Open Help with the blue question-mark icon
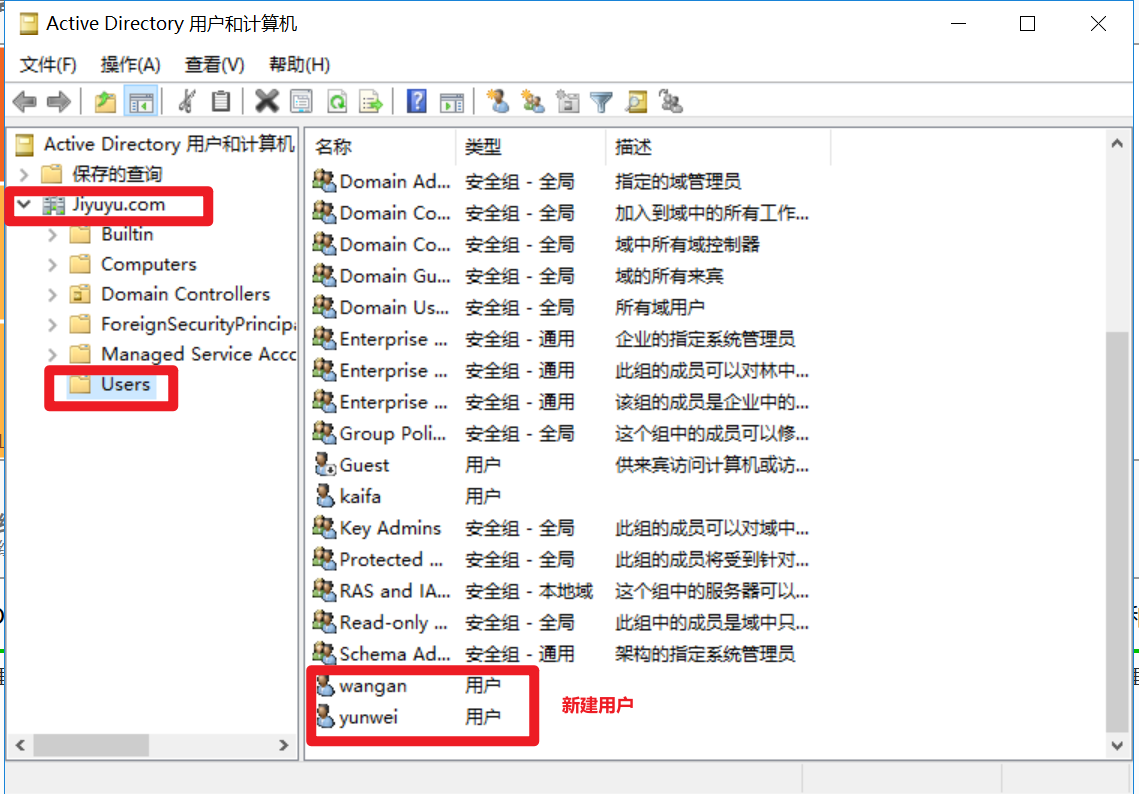The height and width of the screenshot is (794, 1139). 417,102
